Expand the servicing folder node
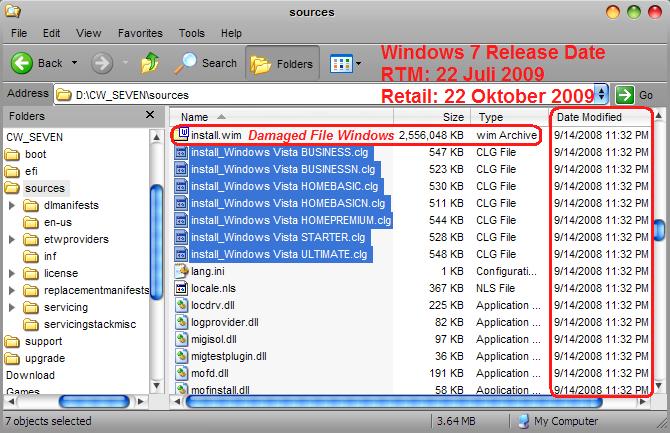The image size is (670, 433). click(x=12, y=307)
